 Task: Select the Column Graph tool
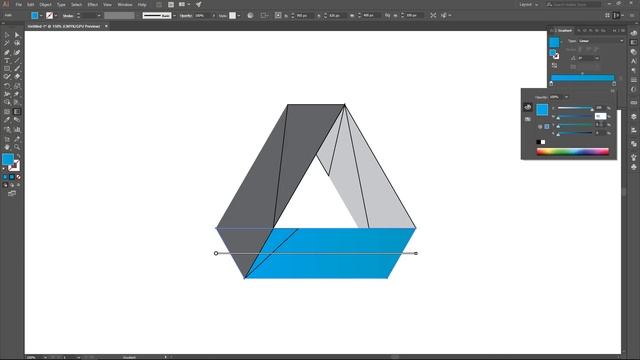click(17, 129)
